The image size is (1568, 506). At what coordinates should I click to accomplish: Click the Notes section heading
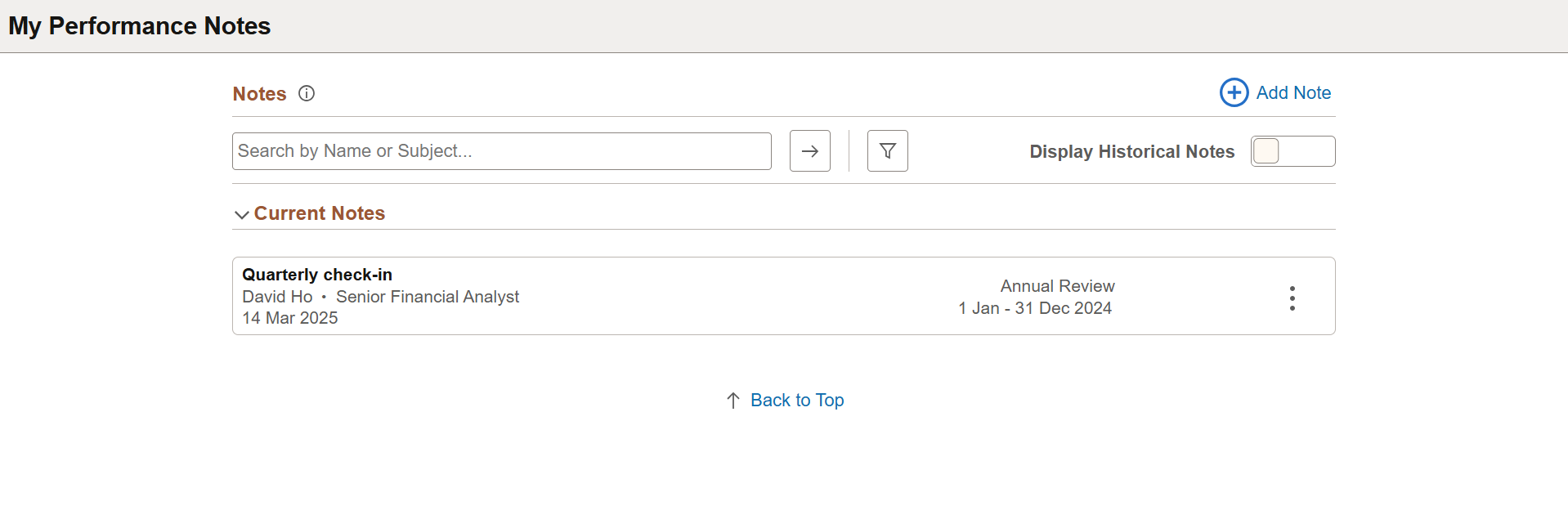pos(259,94)
